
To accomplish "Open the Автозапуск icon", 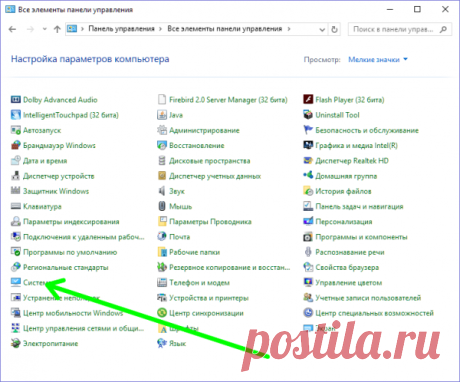I will click(x=16, y=130).
